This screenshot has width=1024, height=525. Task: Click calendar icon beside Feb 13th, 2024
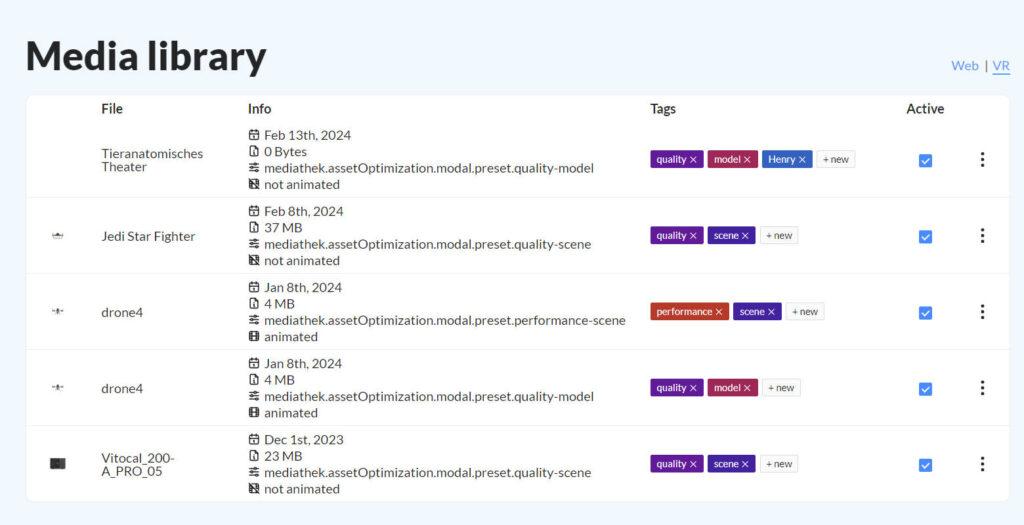tap(254, 135)
